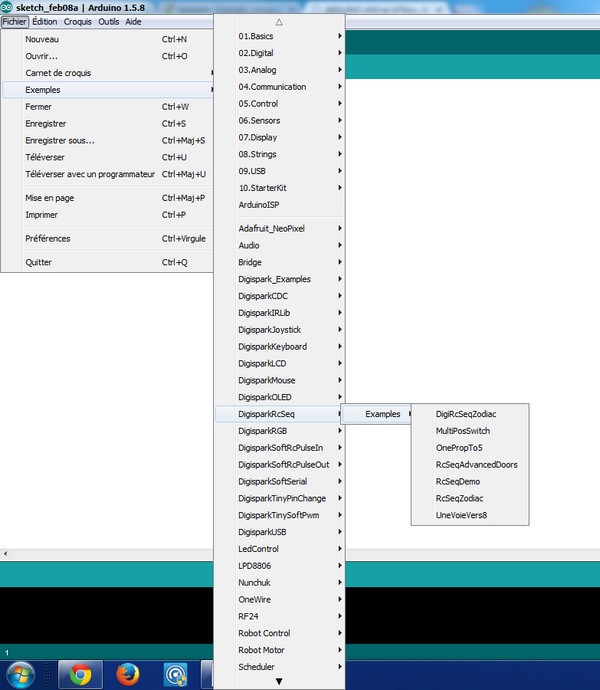Image resolution: width=600 pixels, height=690 pixels.
Task: Open RcSeqAdvancedDoors example sketch
Action: point(470,465)
